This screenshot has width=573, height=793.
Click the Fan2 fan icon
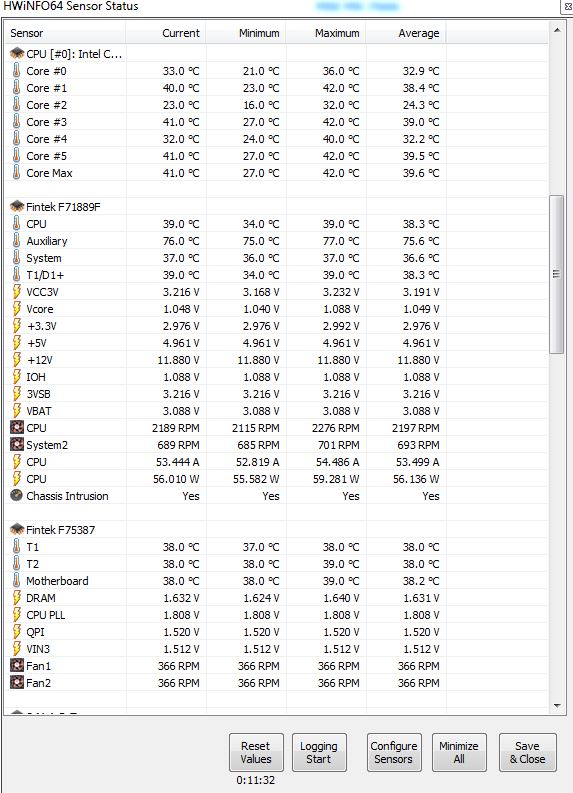17,683
